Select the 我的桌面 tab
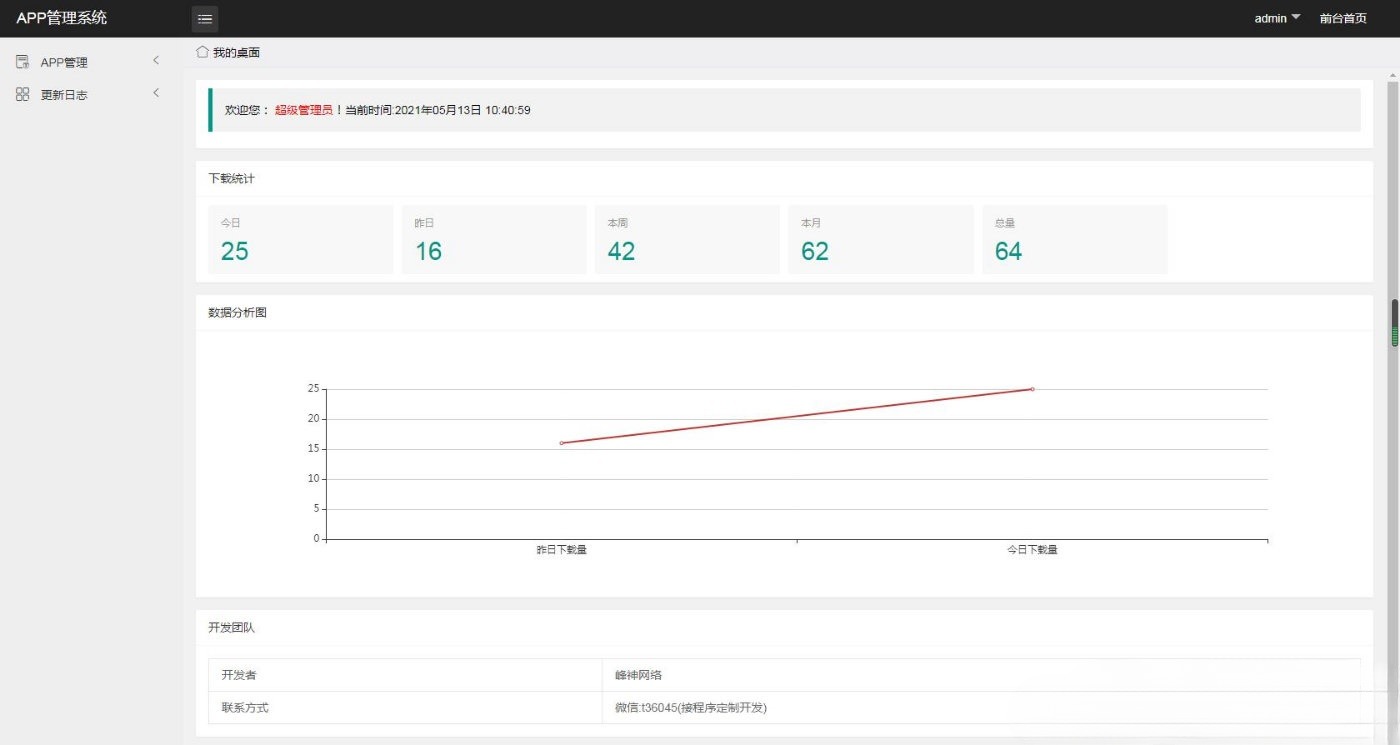Viewport: 1400px width, 745px height. [x=236, y=52]
